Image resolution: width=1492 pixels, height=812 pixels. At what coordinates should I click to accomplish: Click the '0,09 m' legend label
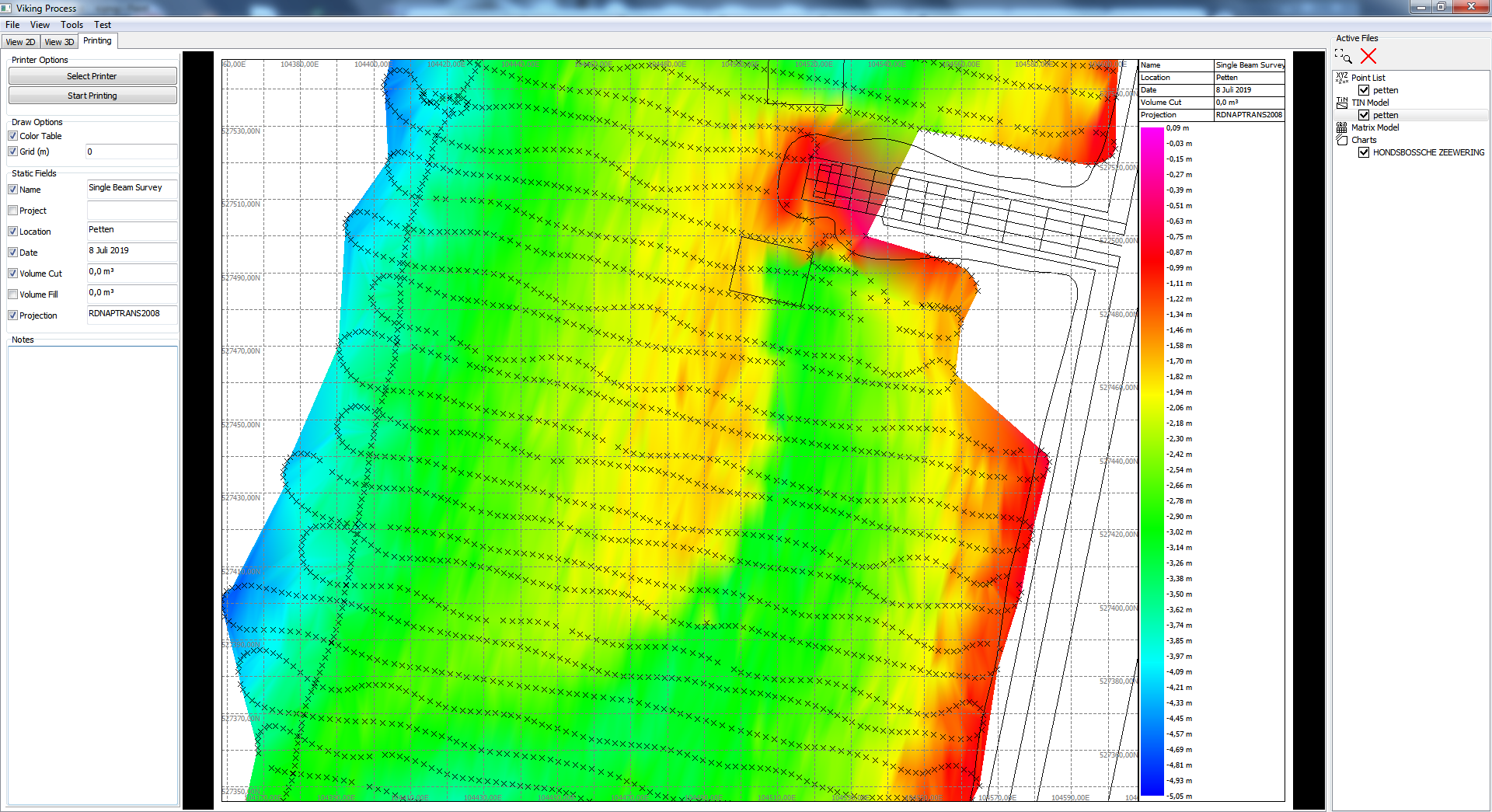1177,128
